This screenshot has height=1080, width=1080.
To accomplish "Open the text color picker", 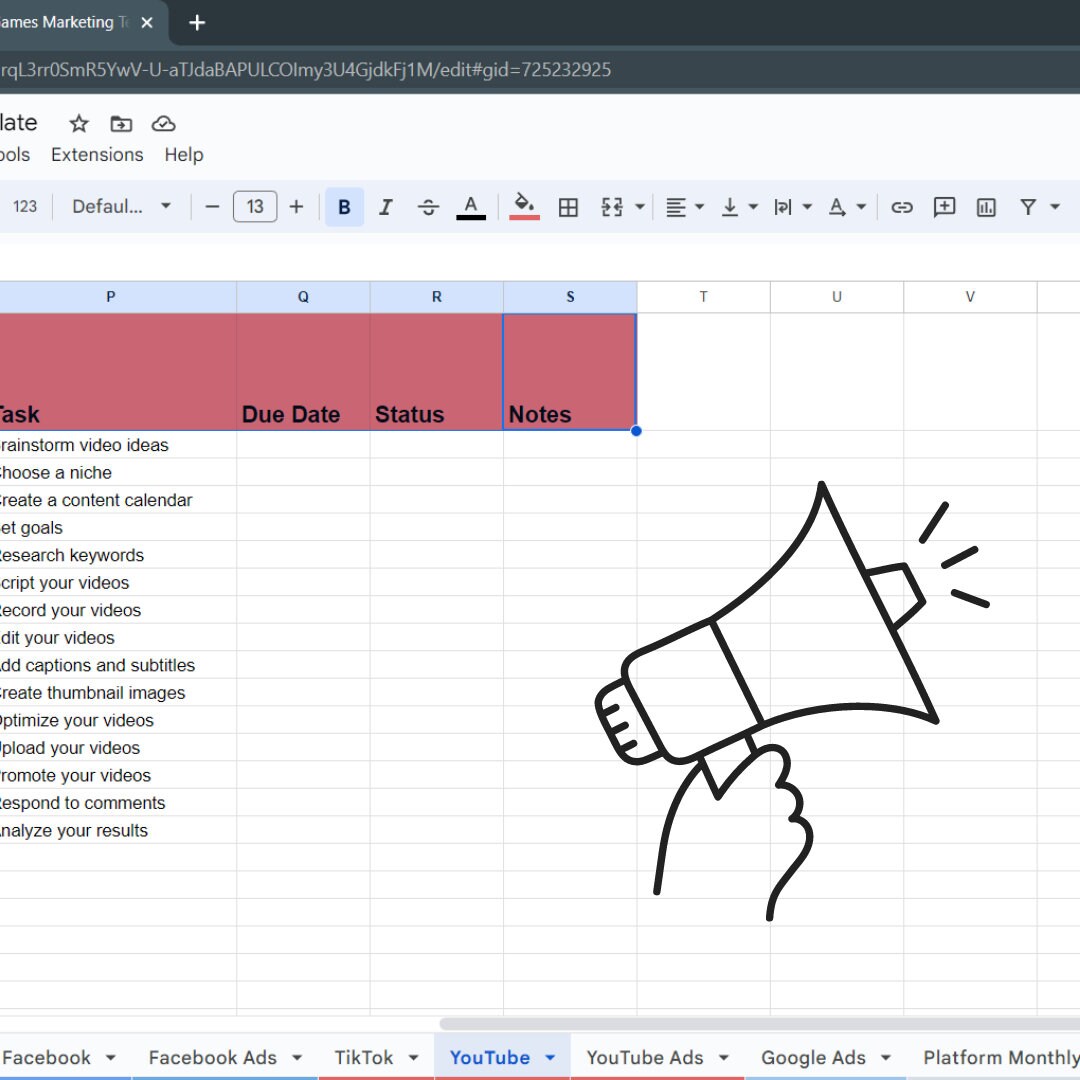I will (471, 207).
